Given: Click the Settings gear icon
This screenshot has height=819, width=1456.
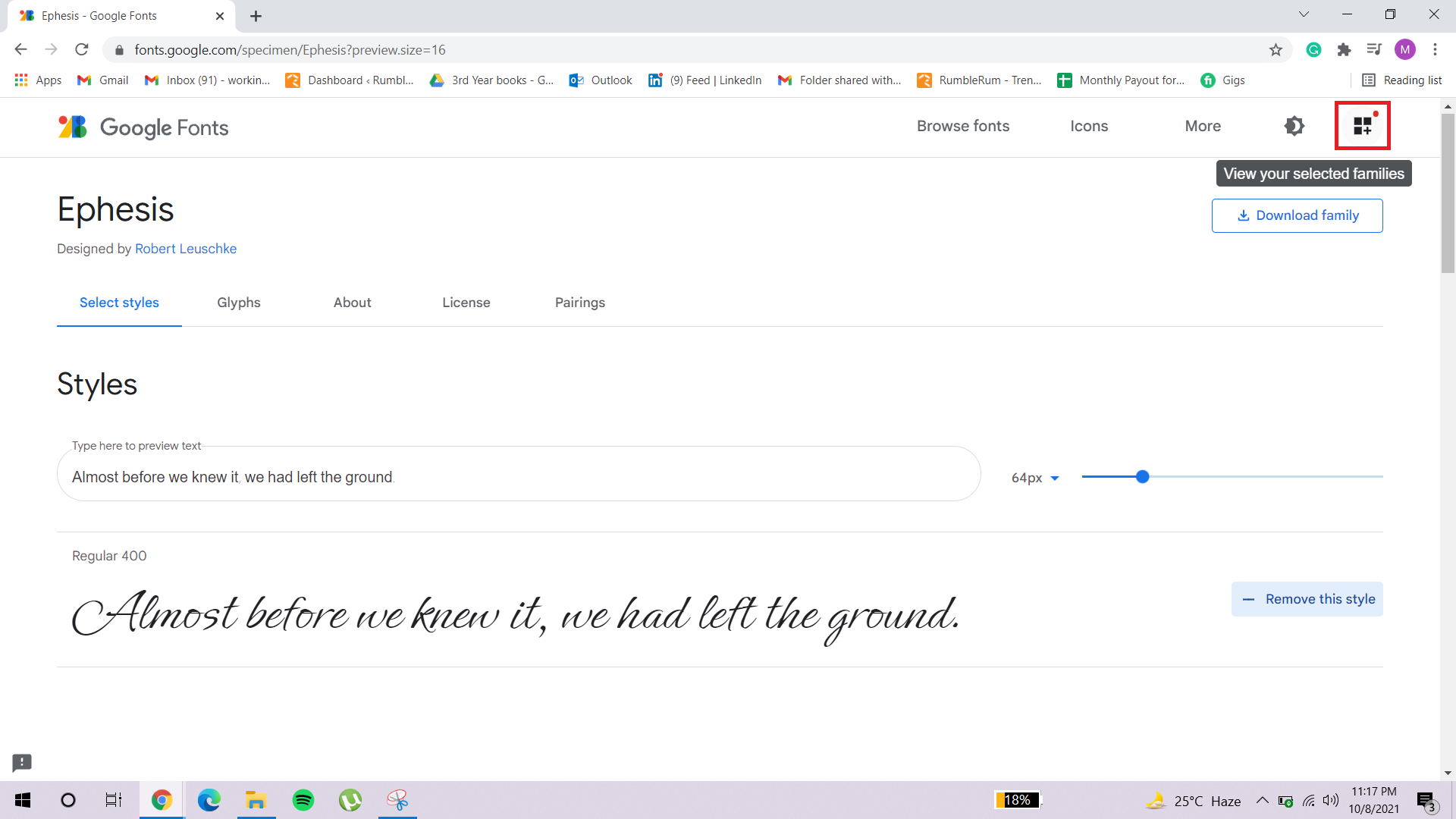Looking at the screenshot, I should click(1296, 126).
